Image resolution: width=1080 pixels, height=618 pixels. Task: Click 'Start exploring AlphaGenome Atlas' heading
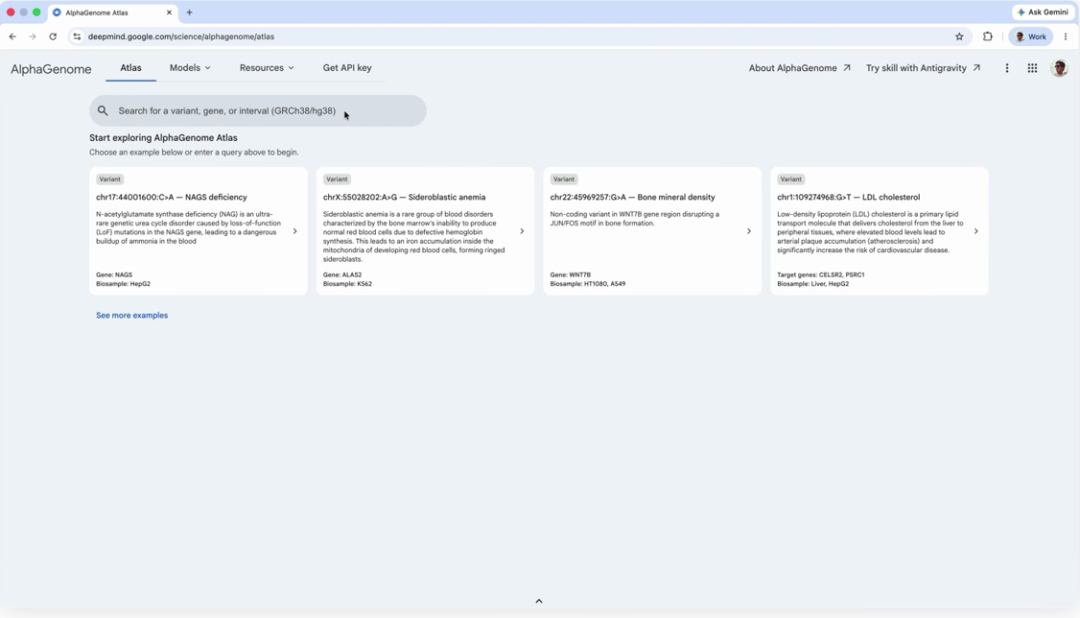pyautogui.click(x=163, y=138)
